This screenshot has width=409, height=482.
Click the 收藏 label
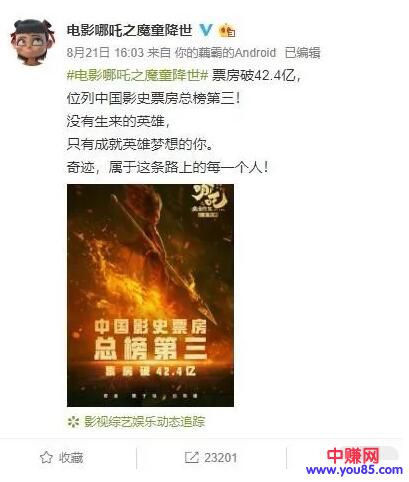click(x=71, y=458)
